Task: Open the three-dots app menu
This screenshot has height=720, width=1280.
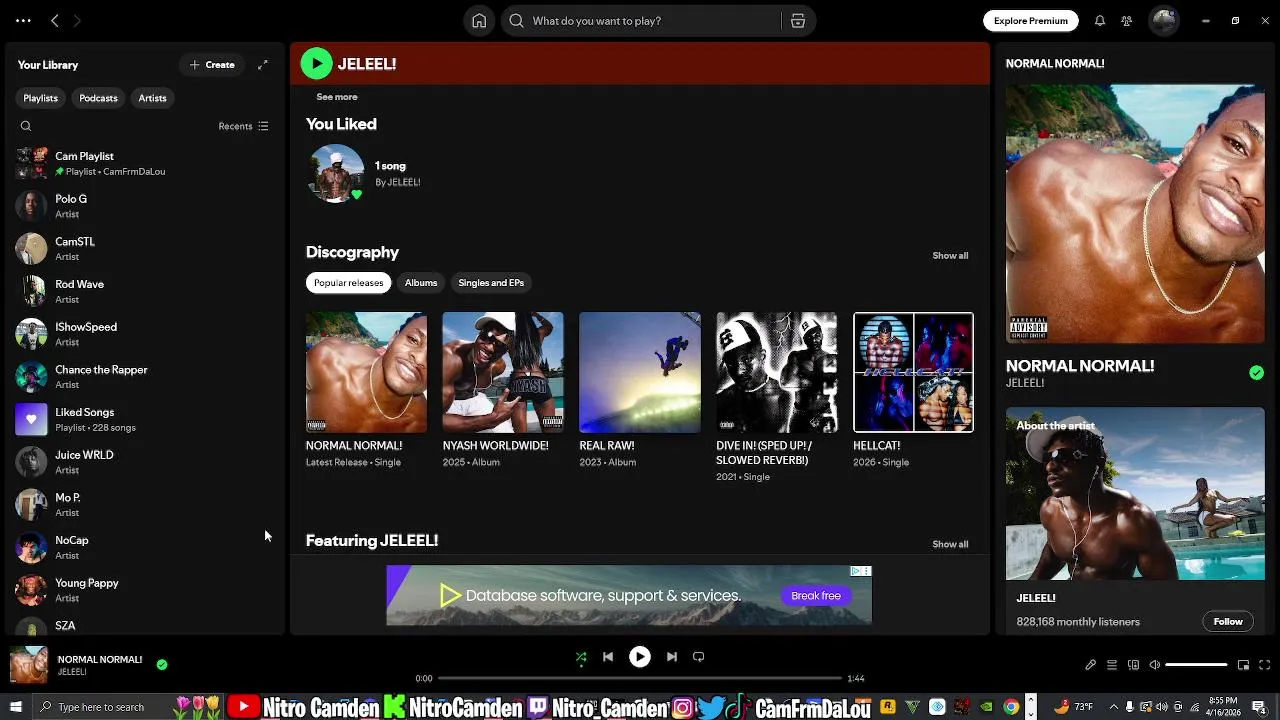Action: 23,21
